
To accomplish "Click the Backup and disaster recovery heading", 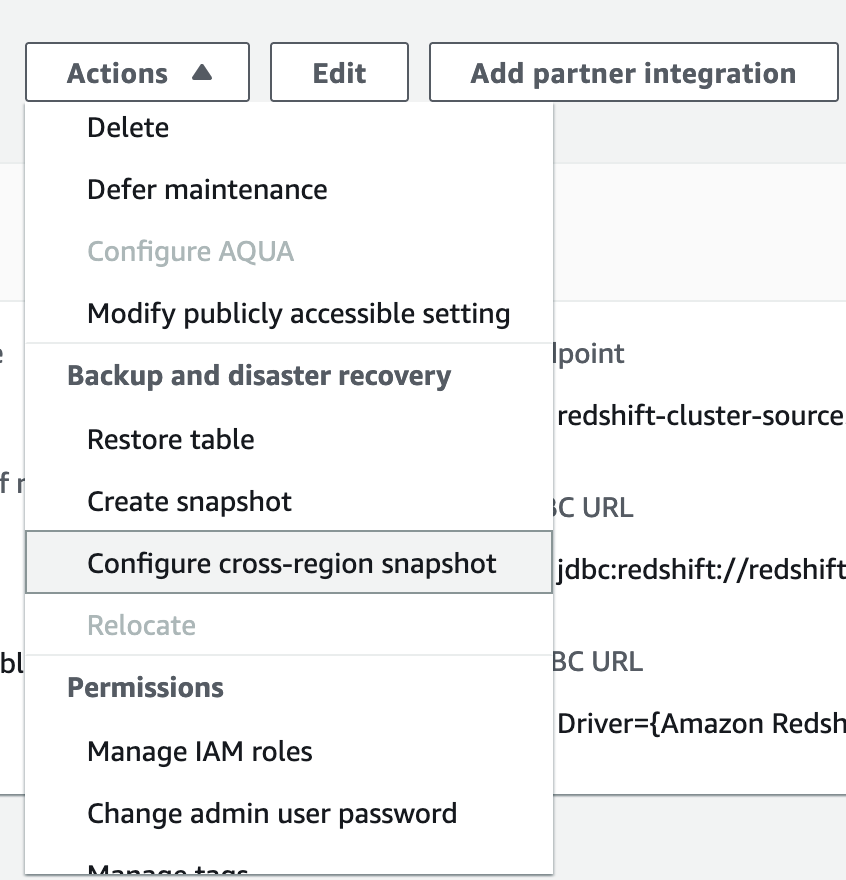I will pyautogui.click(x=259, y=376).
